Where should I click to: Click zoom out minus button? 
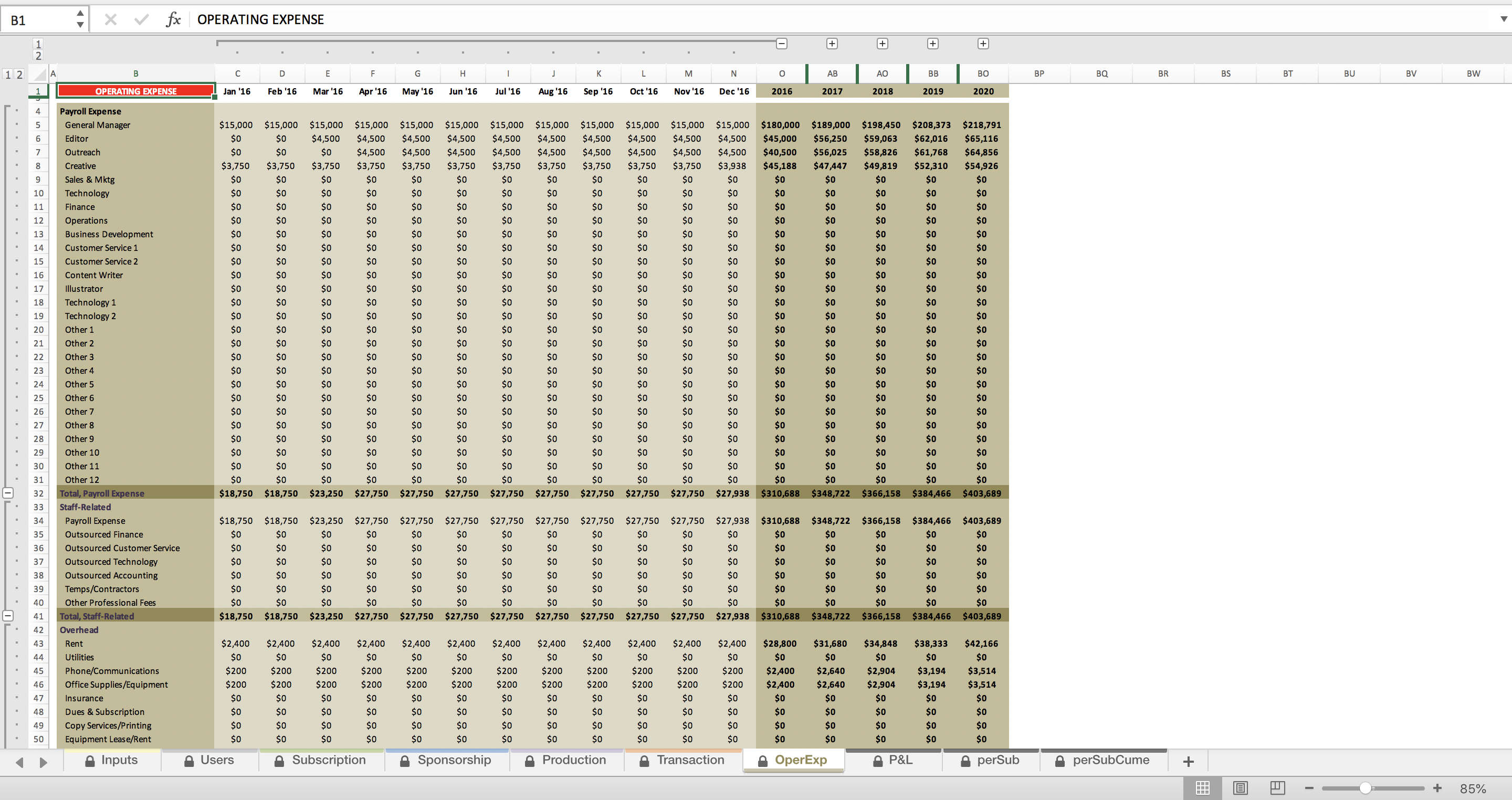(1309, 788)
